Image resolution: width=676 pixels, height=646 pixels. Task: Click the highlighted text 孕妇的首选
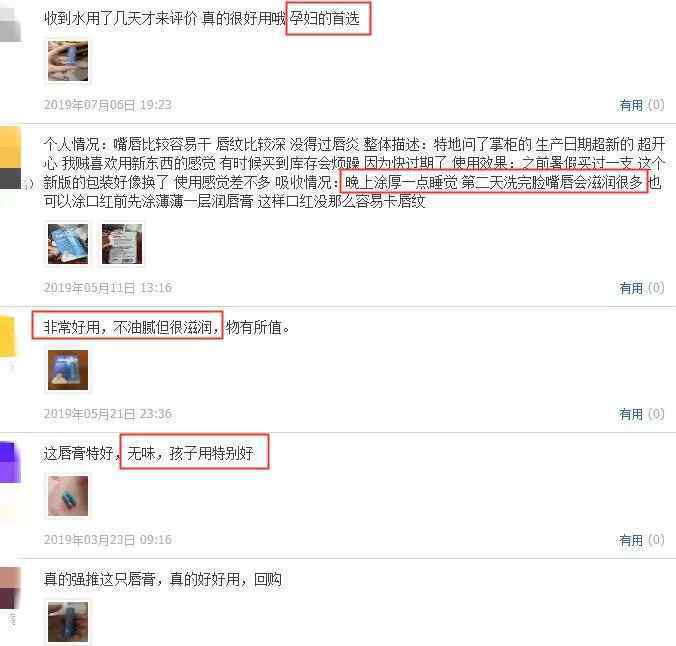coord(325,19)
